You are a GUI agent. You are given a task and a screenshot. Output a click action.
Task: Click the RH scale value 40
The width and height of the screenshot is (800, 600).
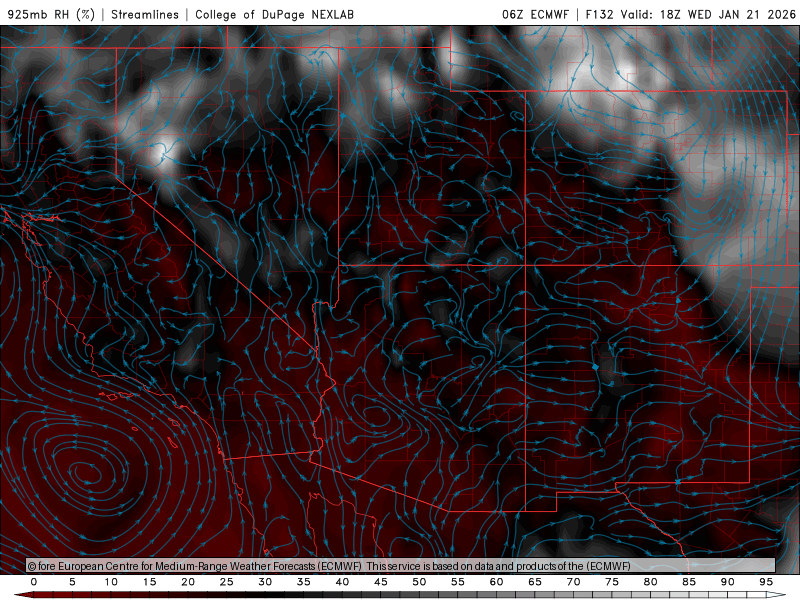pos(342,582)
